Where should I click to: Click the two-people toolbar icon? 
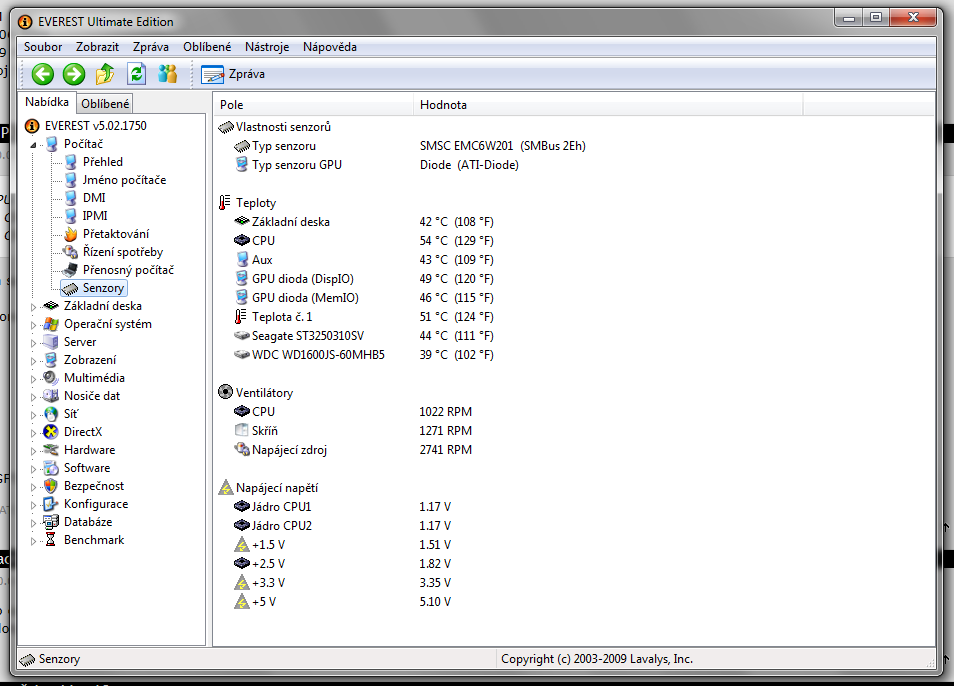pos(167,74)
